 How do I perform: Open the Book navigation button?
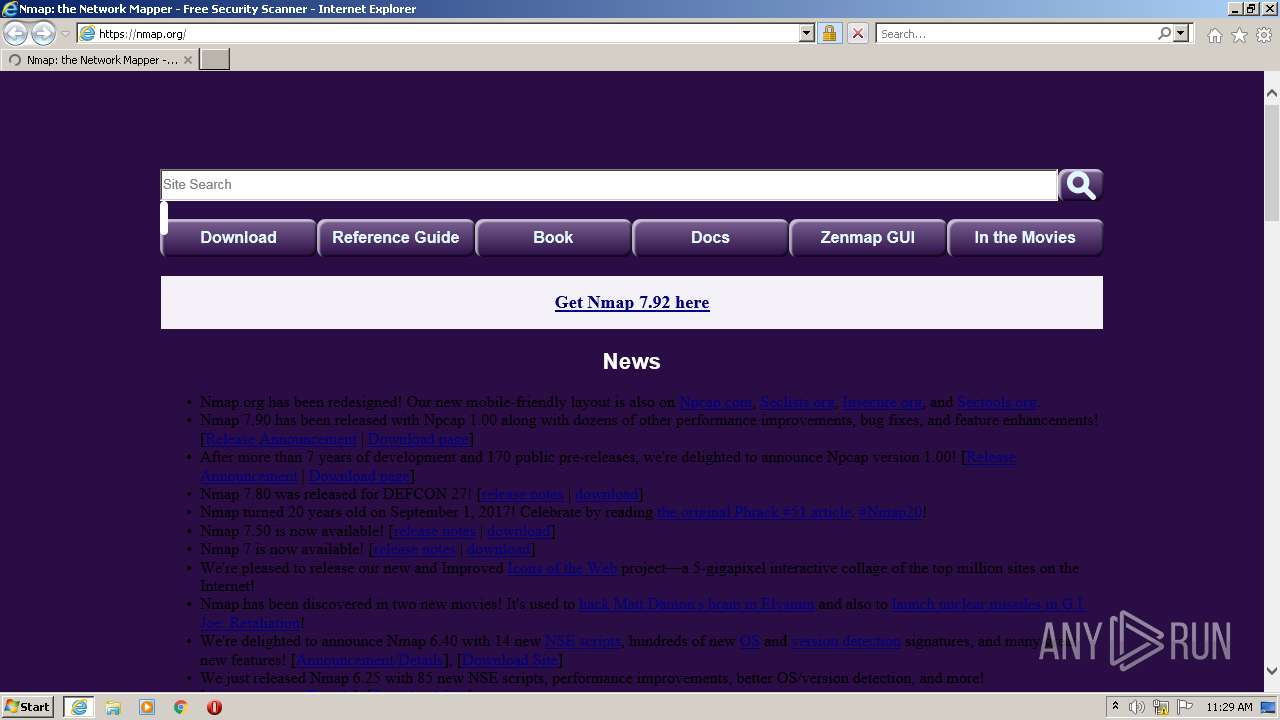tap(553, 238)
